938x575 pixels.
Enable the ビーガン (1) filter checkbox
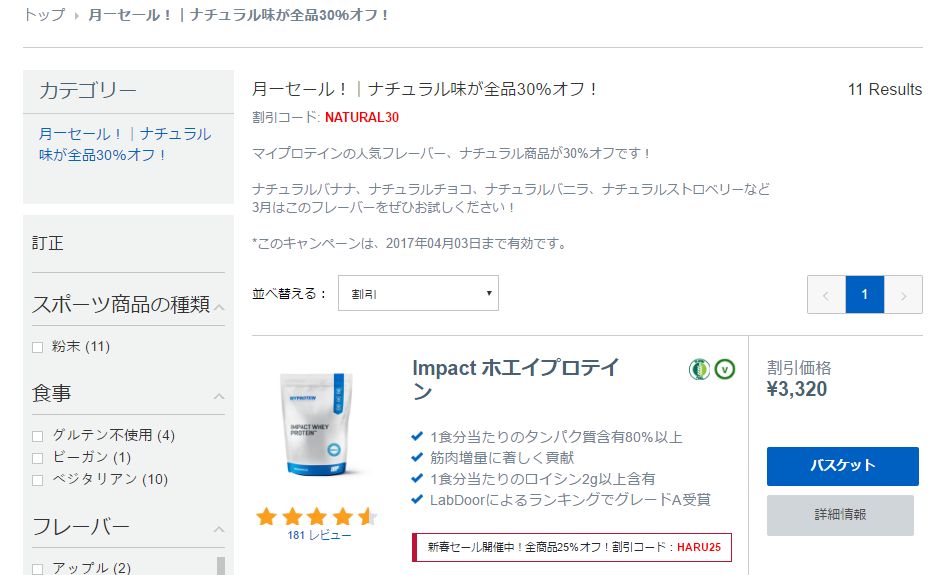click(38, 458)
